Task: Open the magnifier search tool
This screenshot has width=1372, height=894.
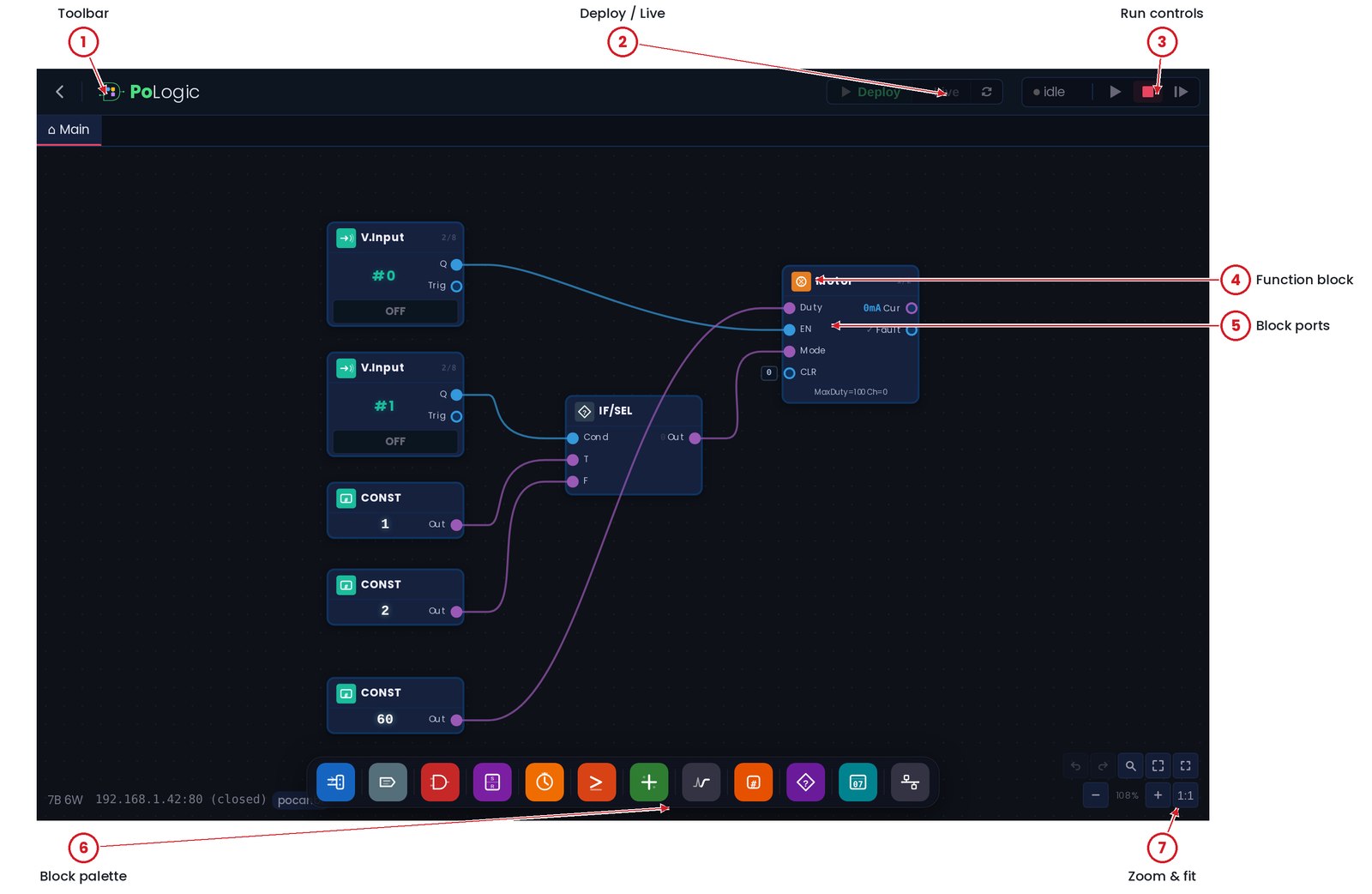Action: 1130,765
